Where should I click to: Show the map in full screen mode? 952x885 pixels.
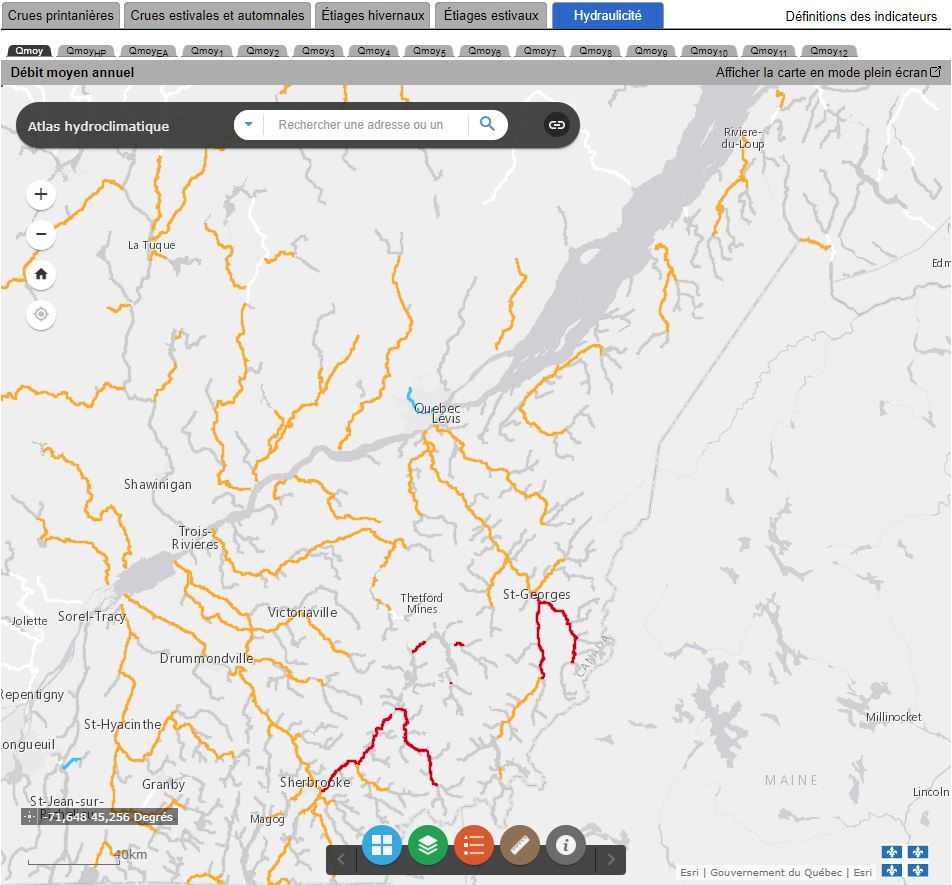click(828, 73)
